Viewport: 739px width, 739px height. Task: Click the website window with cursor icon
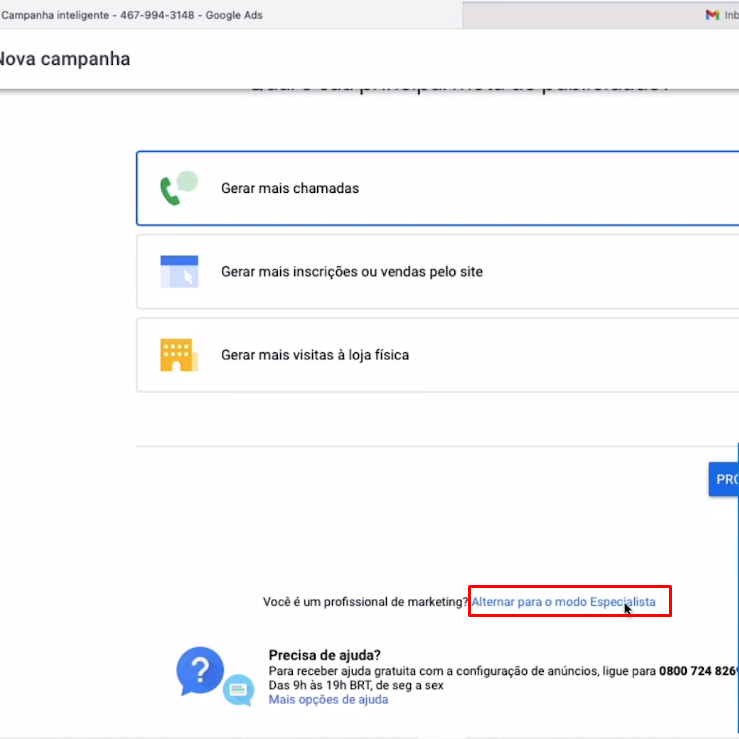(x=179, y=271)
